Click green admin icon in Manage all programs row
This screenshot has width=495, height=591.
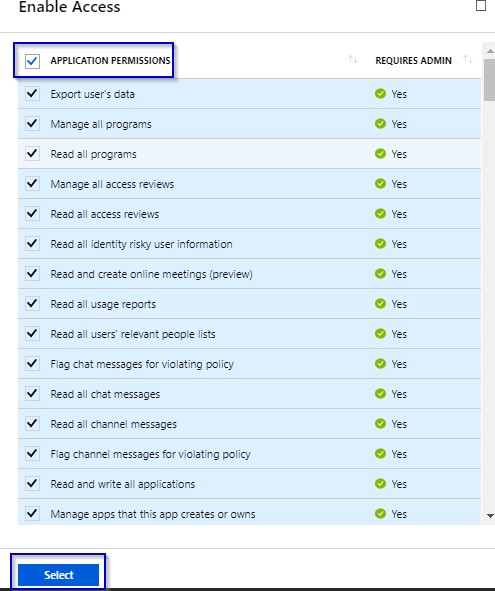click(380, 124)
